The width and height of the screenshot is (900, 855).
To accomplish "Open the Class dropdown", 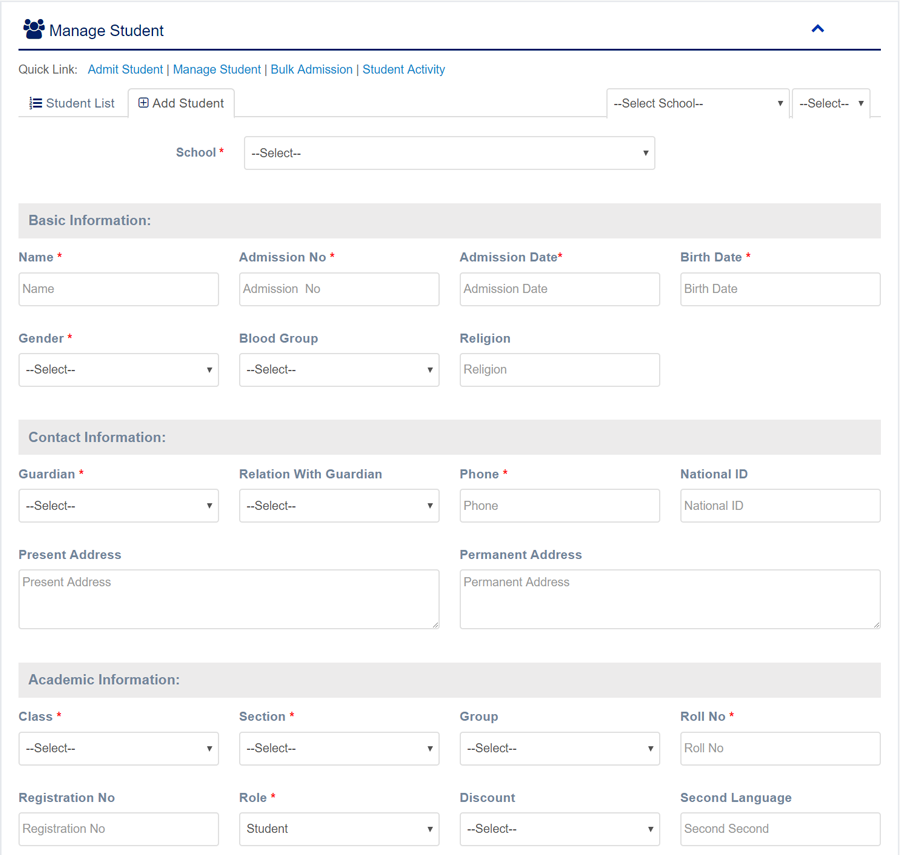I will coord(118,749).
